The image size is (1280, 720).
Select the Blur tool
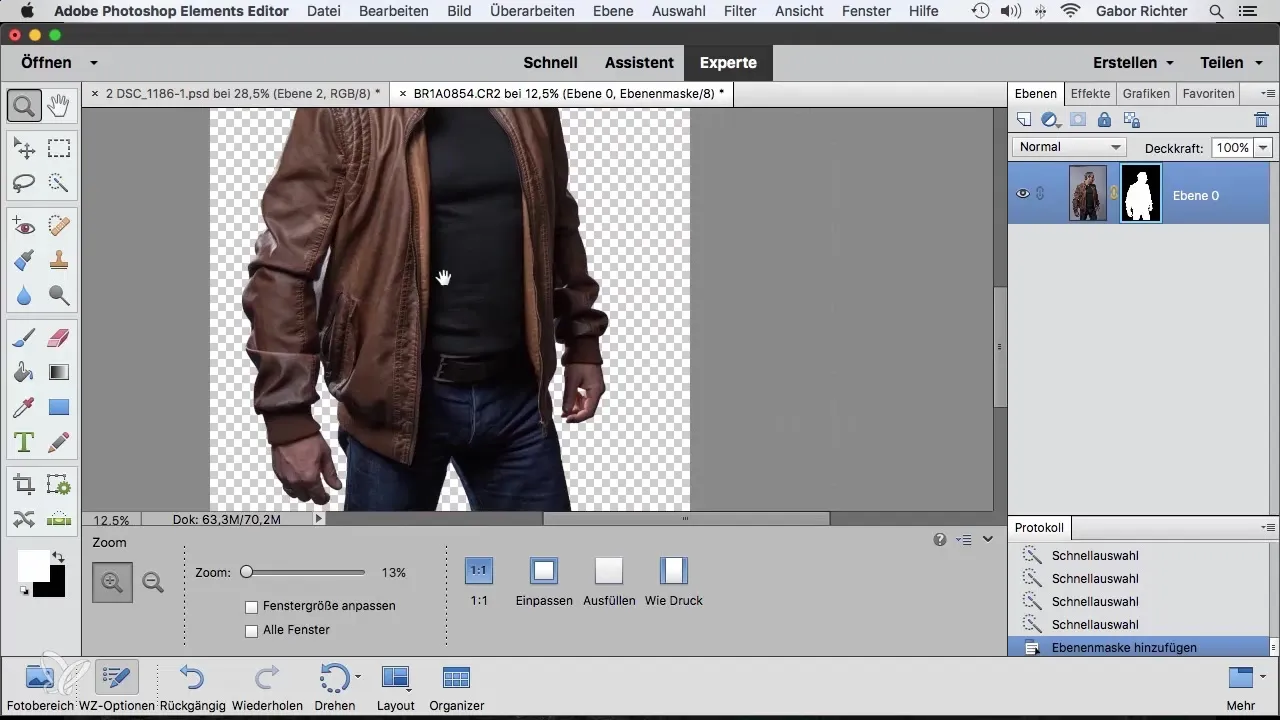[24, 295]
